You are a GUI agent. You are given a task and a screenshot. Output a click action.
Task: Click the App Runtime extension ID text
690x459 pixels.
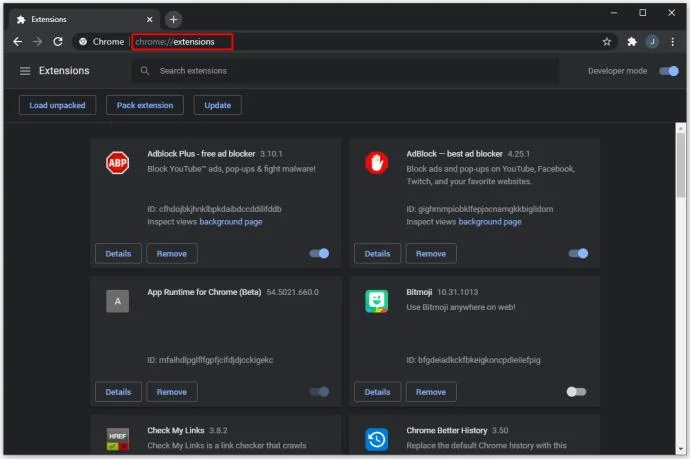(210, 360)
